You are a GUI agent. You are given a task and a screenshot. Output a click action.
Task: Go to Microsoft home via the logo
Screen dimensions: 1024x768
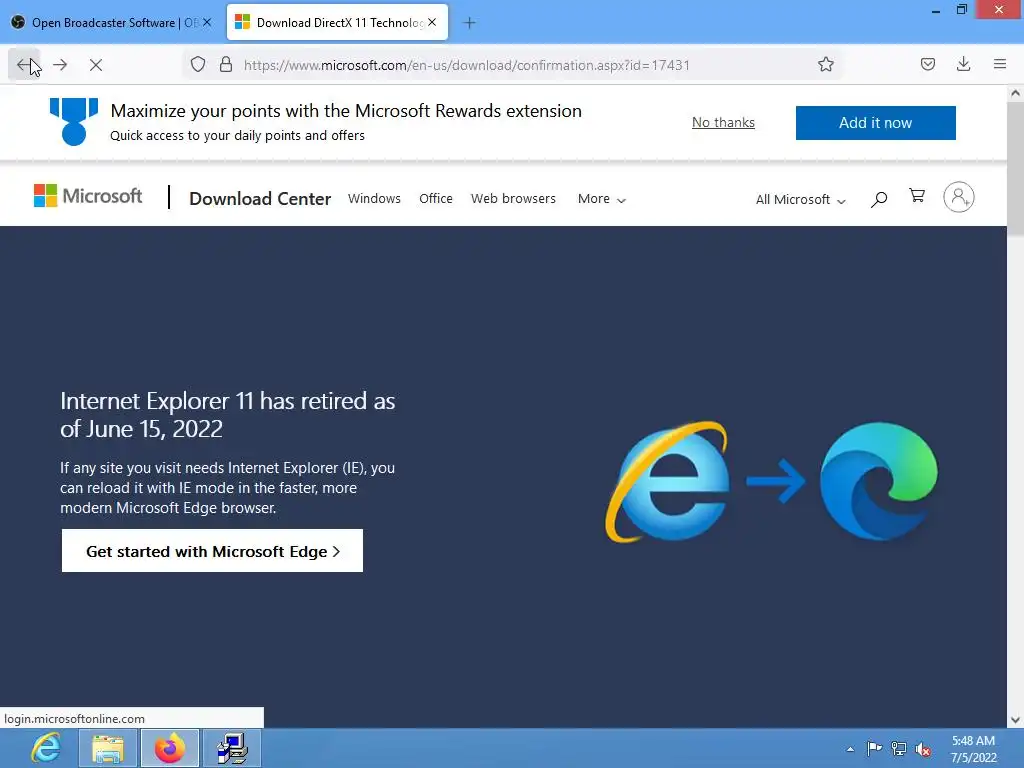[x=88, y=196]
